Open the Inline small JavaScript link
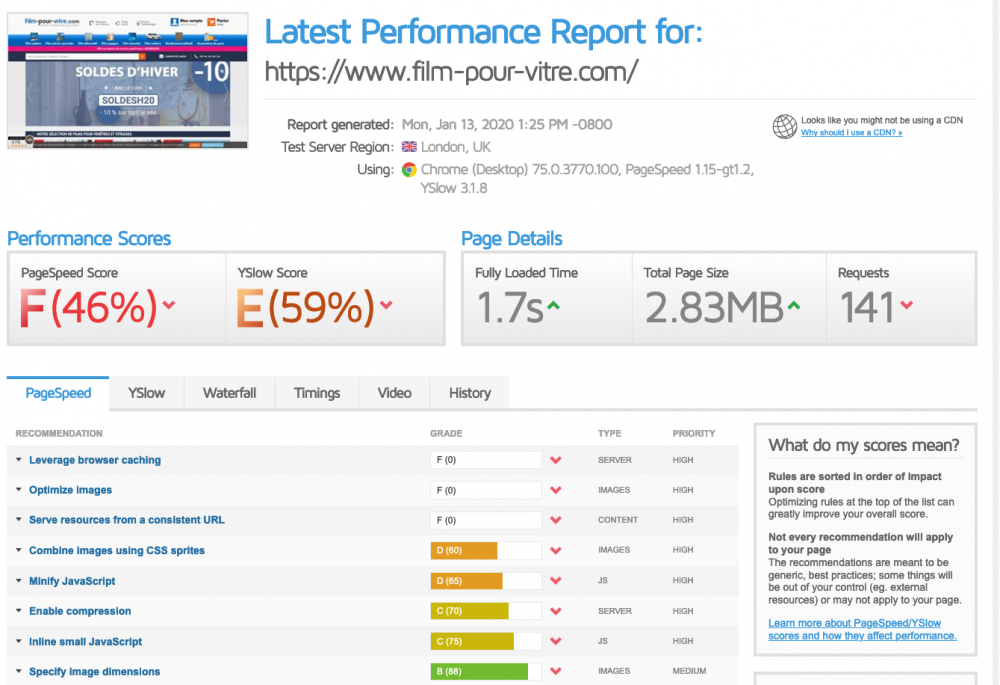 pyautogui.click(x=85, y=642)
